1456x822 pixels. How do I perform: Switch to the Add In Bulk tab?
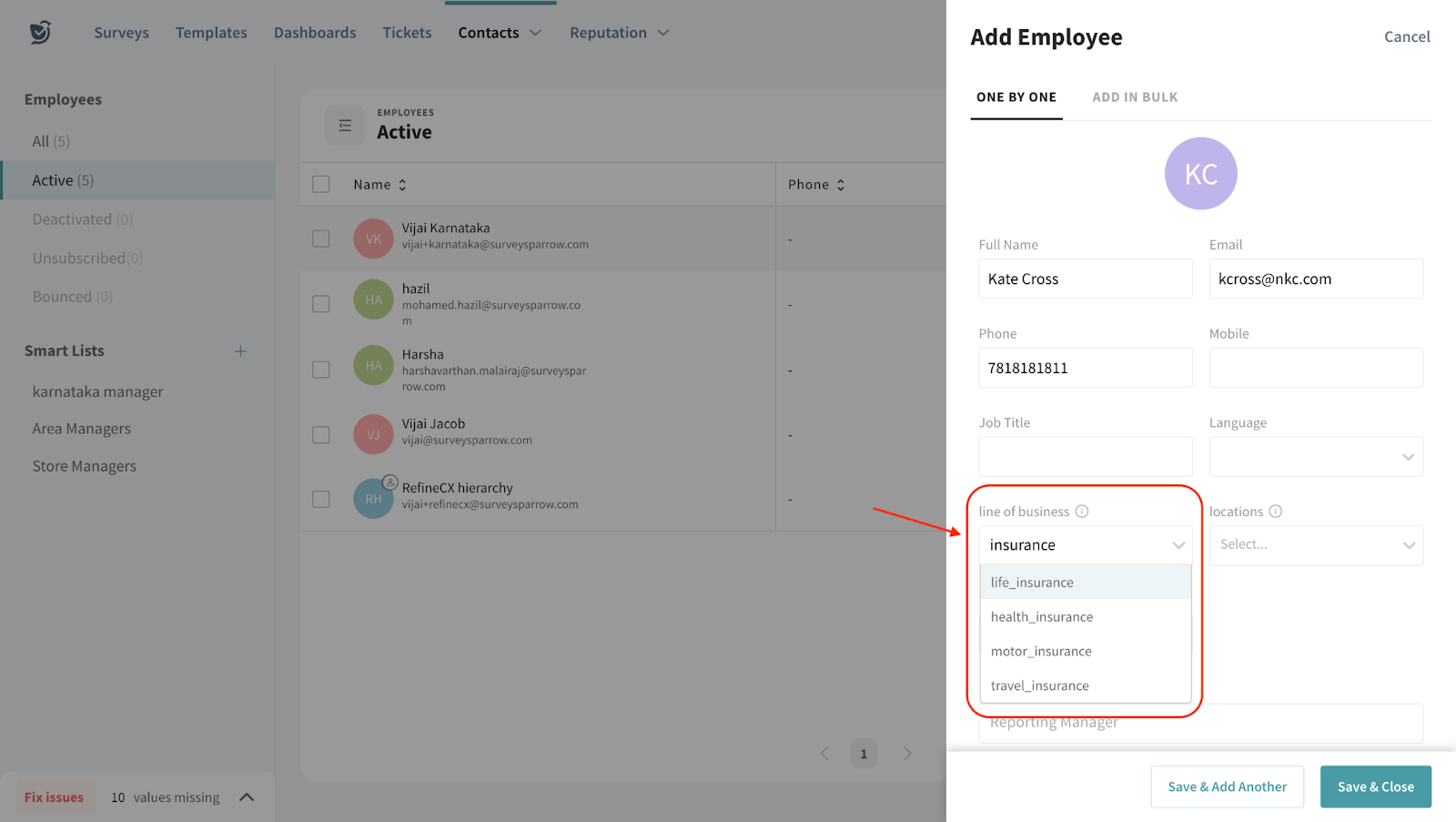[x=1135, y=97]
